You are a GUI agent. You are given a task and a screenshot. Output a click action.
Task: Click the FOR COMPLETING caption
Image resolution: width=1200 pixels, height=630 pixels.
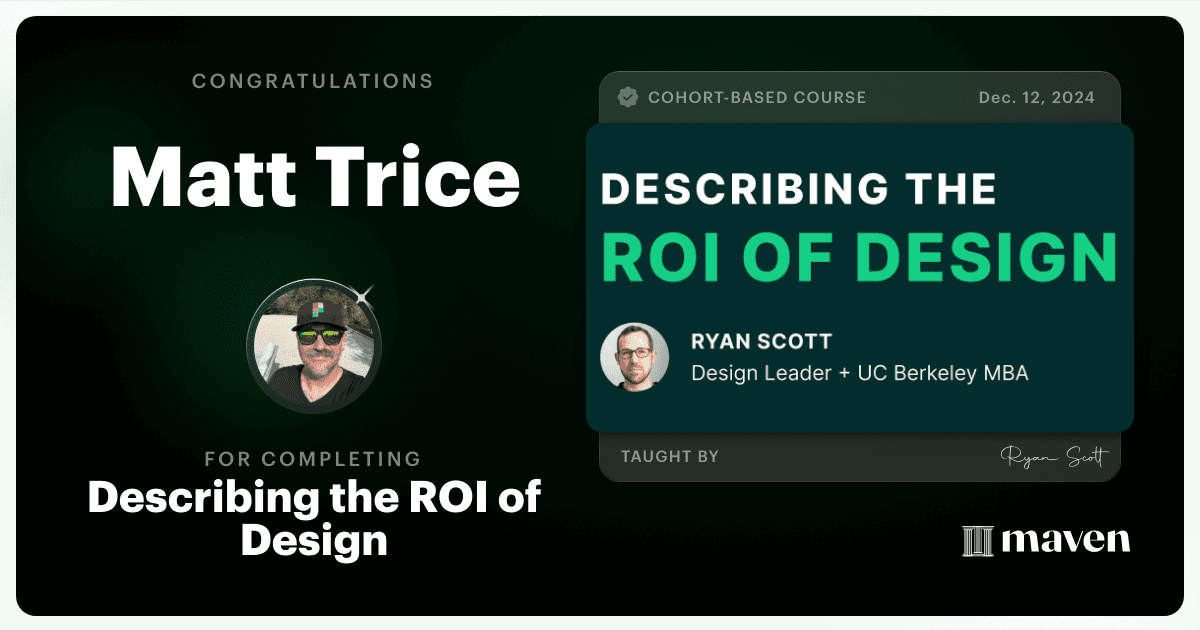coord(313,459)
